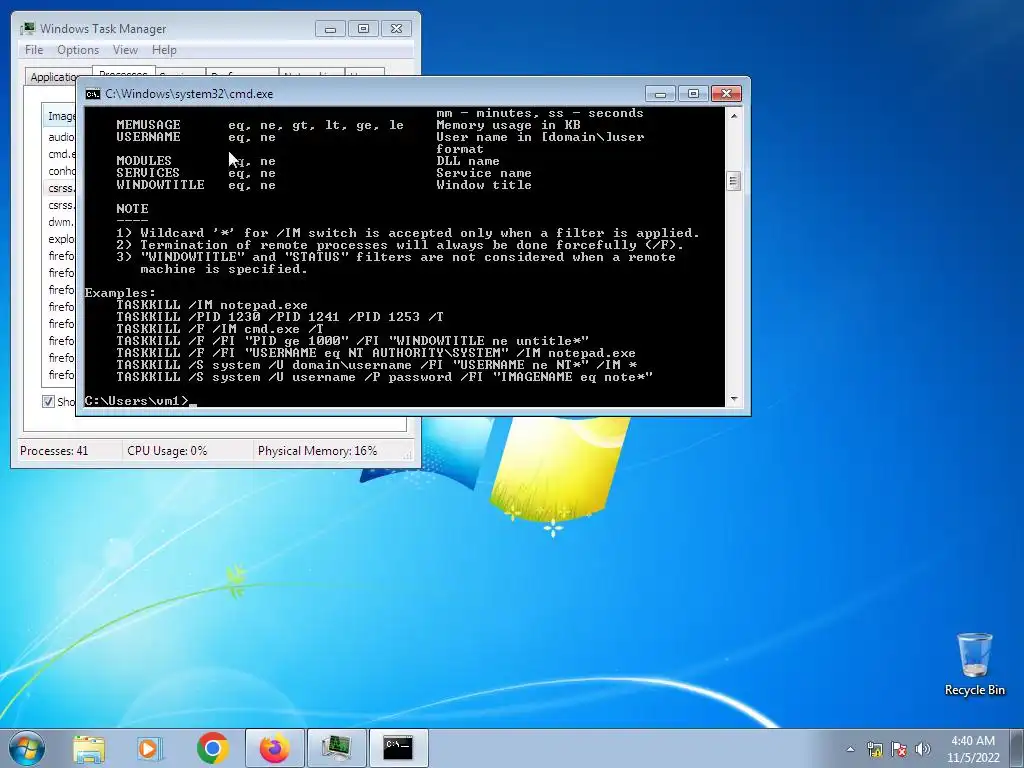The image size is (1024, 768).
Task: Click the 'Examples:' heading in cmd
Action: click(120, 293)
